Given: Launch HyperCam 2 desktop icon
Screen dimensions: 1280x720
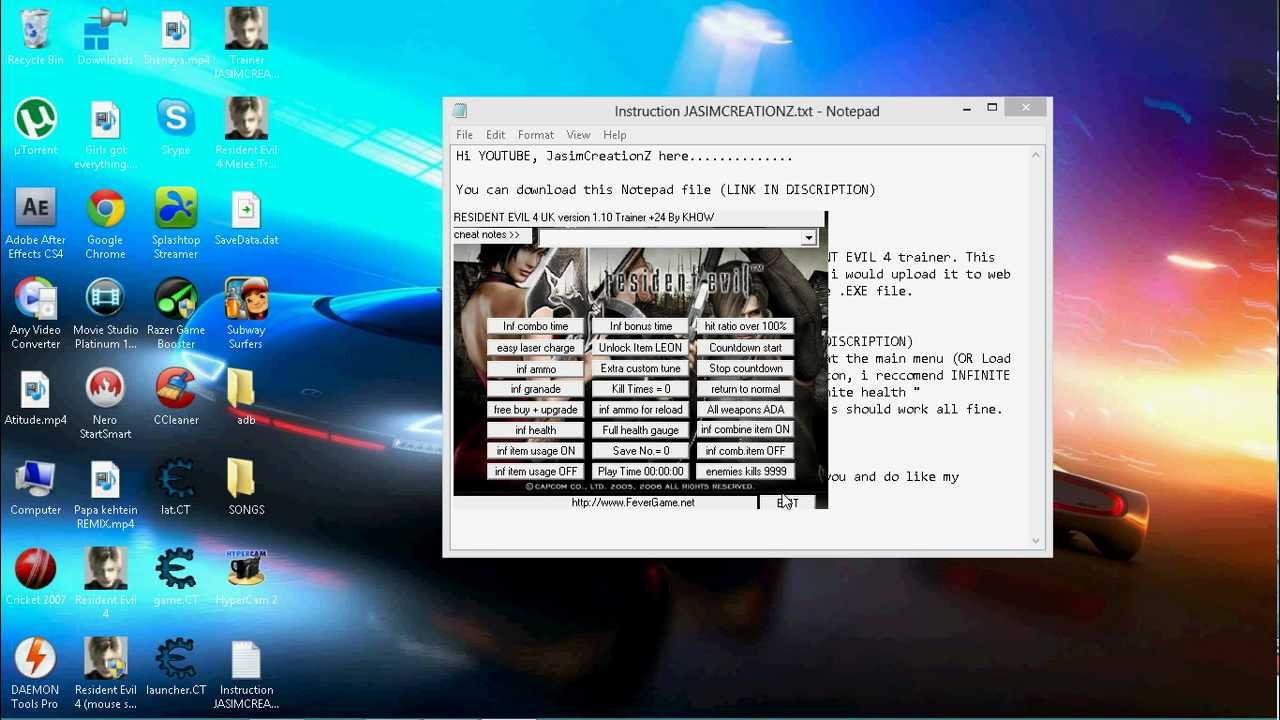Looking at the screenshot, I should (x=246, y=577).
